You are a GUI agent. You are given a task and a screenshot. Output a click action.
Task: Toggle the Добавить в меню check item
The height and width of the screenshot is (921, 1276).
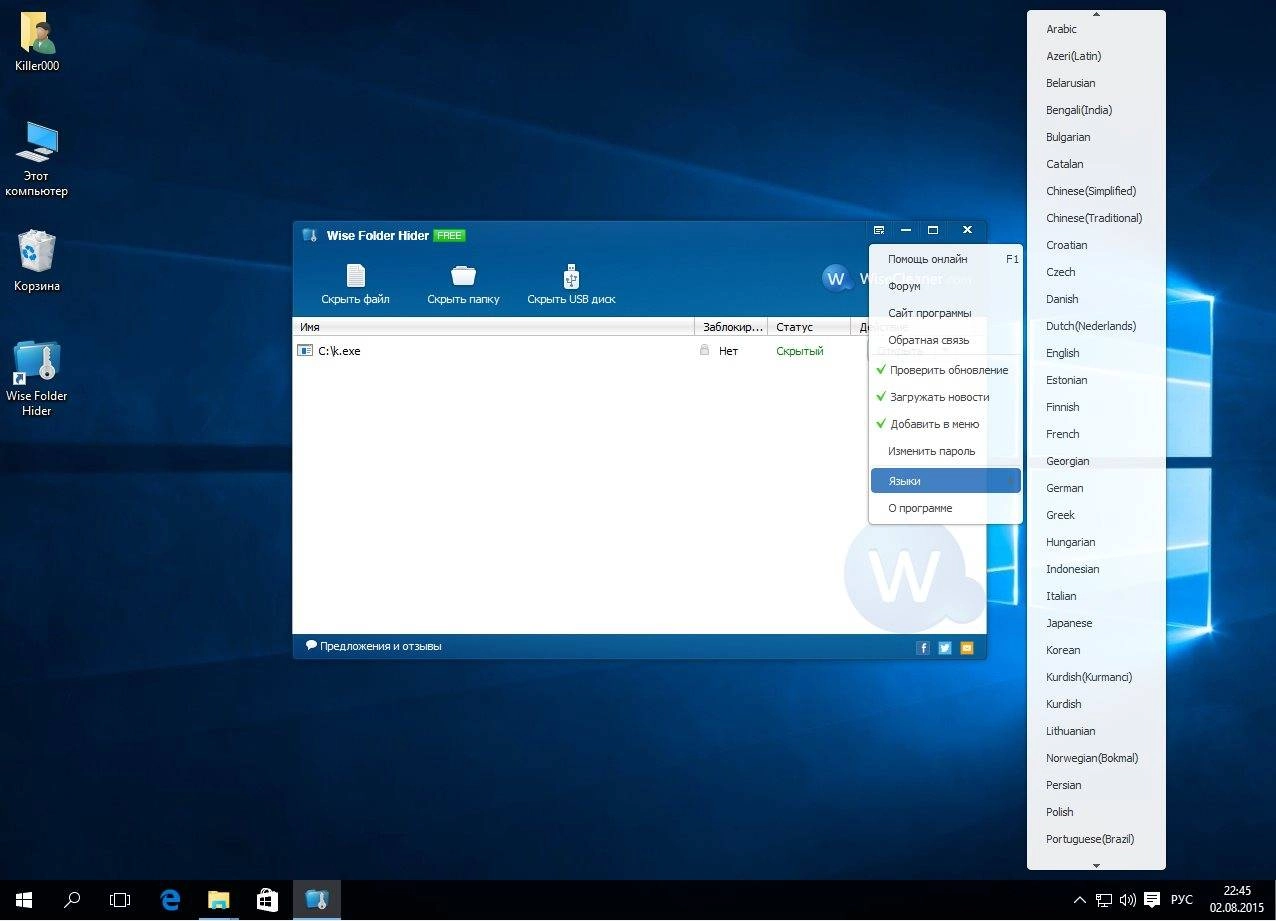(x=946, y=424)
